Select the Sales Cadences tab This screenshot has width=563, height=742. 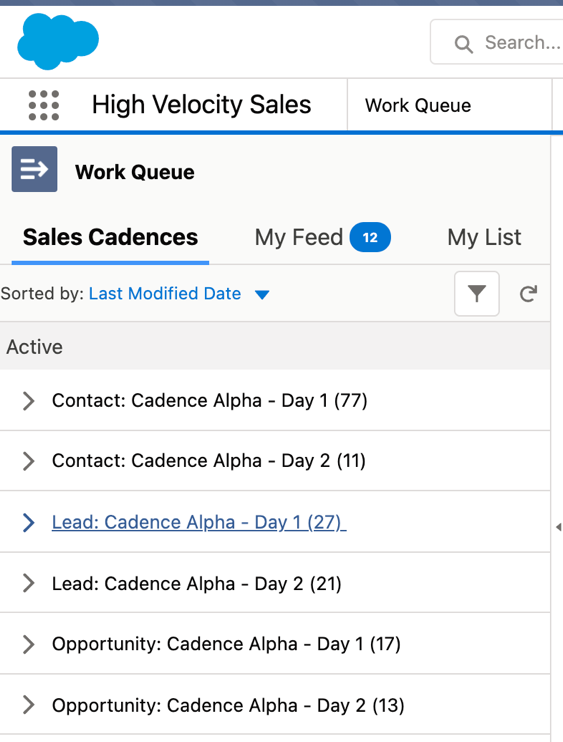click(110, 237)
